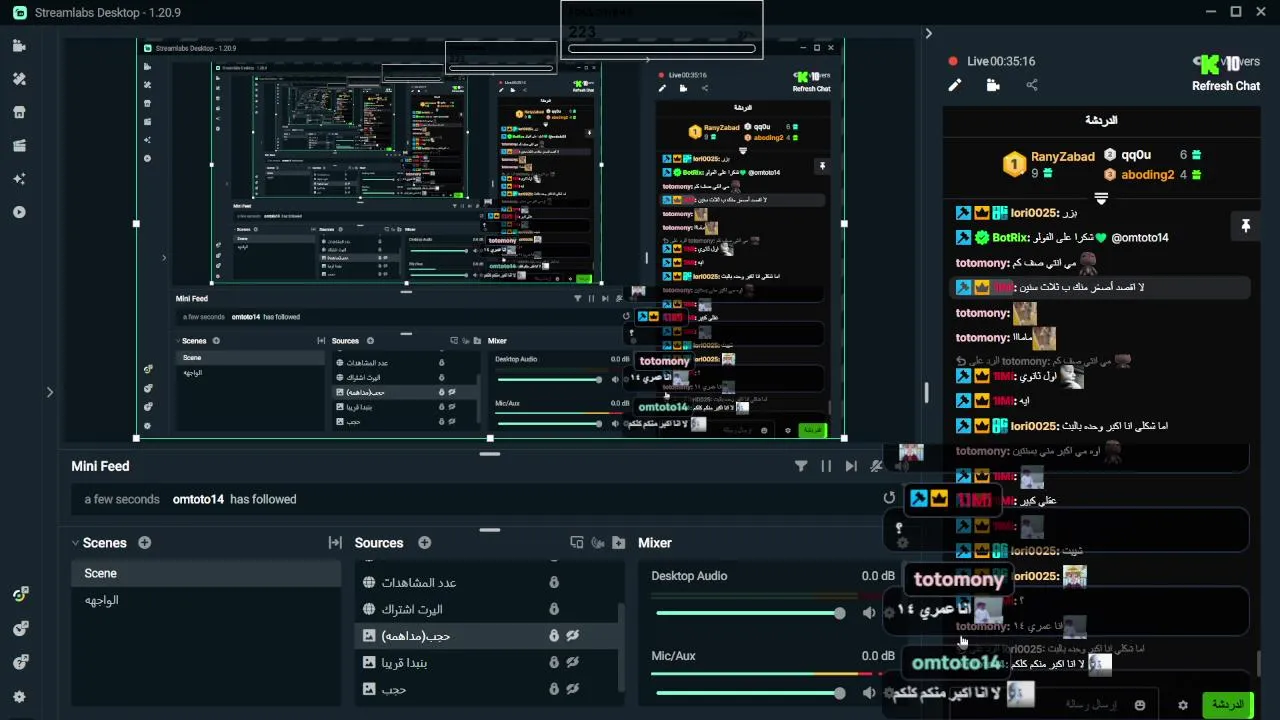Click Refresh Chat
Viewport: 1280px width, 720px height.
coord(1225,86)
